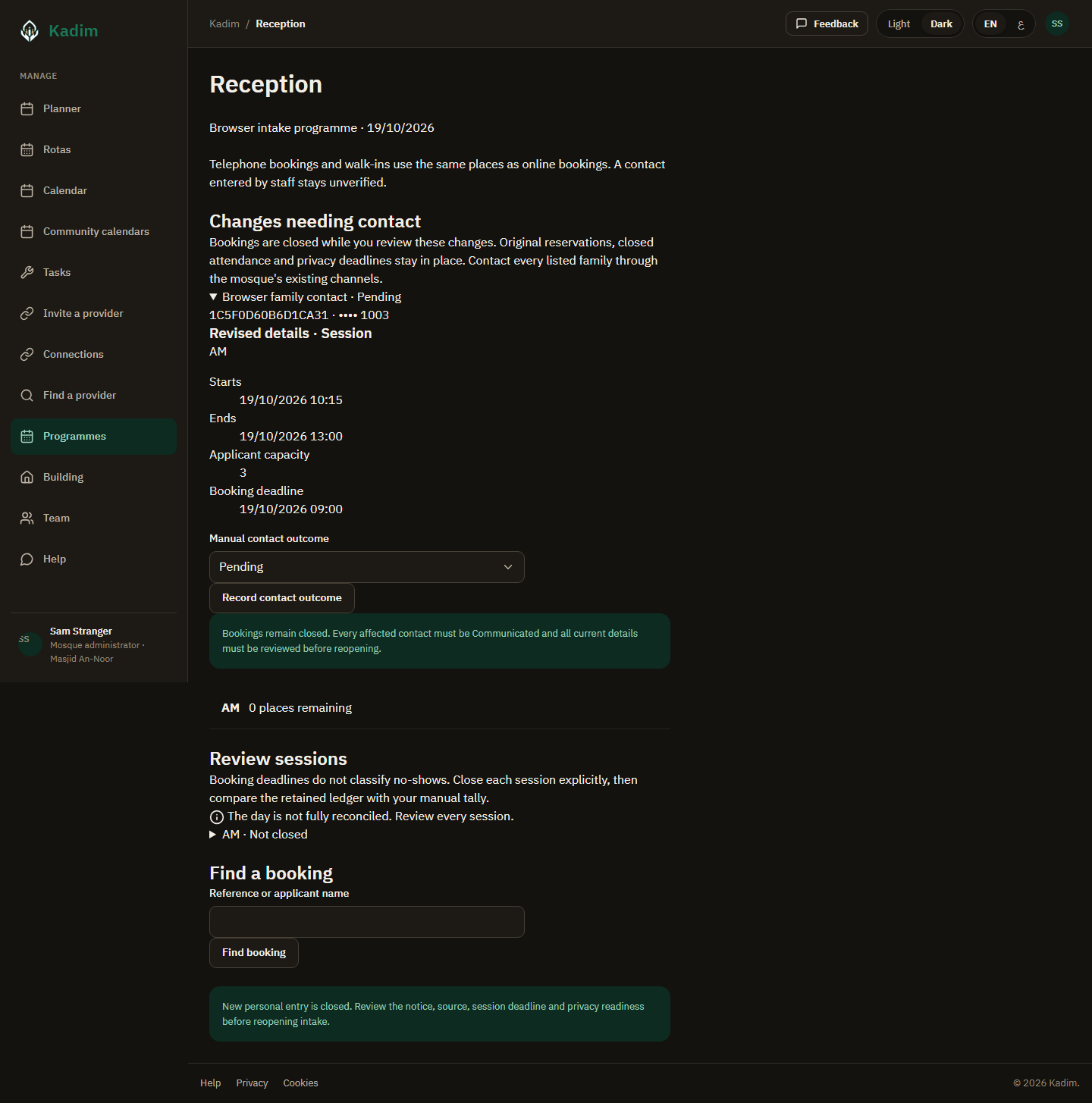Click the Building home icon
This screenshot has width=1092, height=1103.
coord(27,478)
